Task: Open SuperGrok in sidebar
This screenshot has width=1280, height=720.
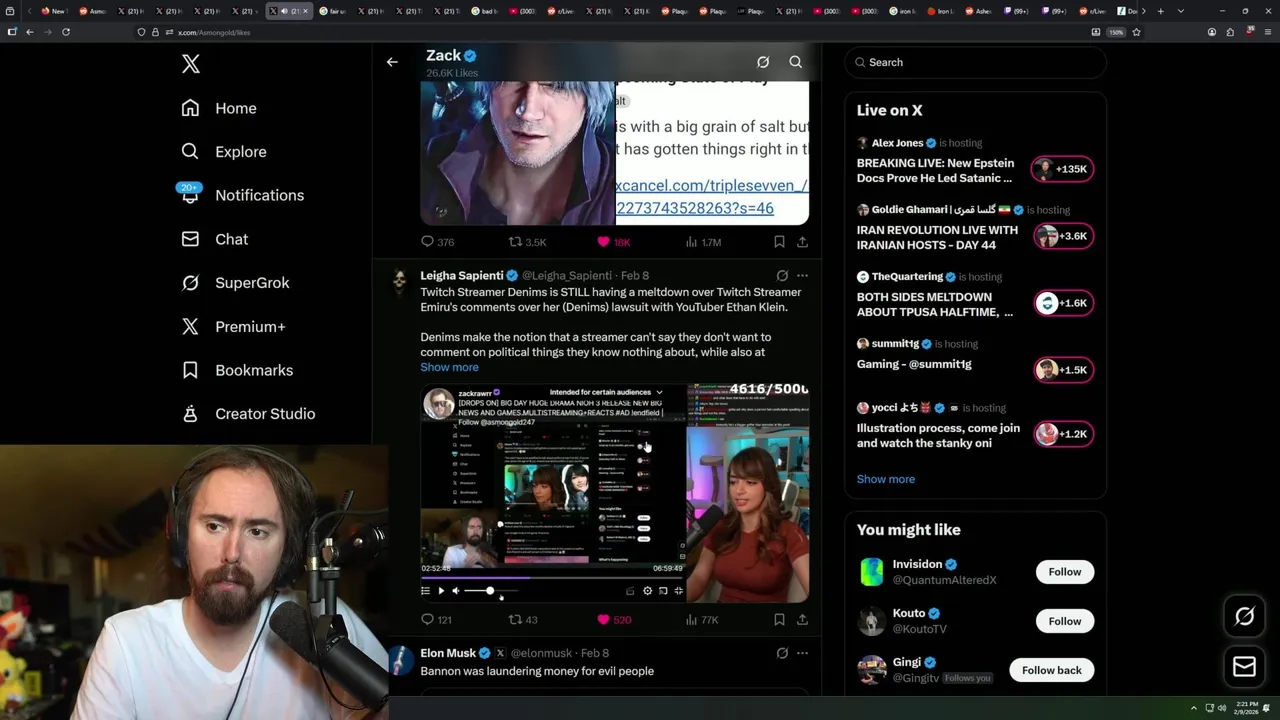Action: [235, 283]
